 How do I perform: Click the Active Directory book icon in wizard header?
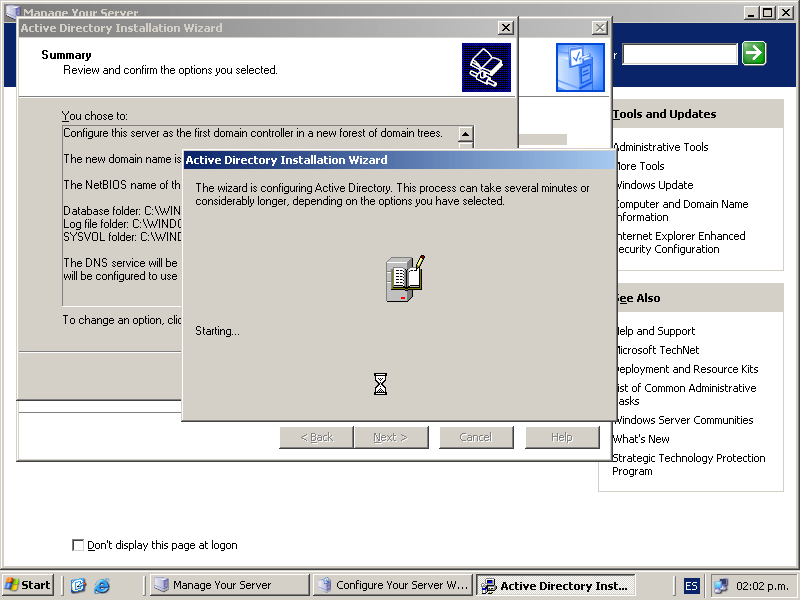[486, 67]
